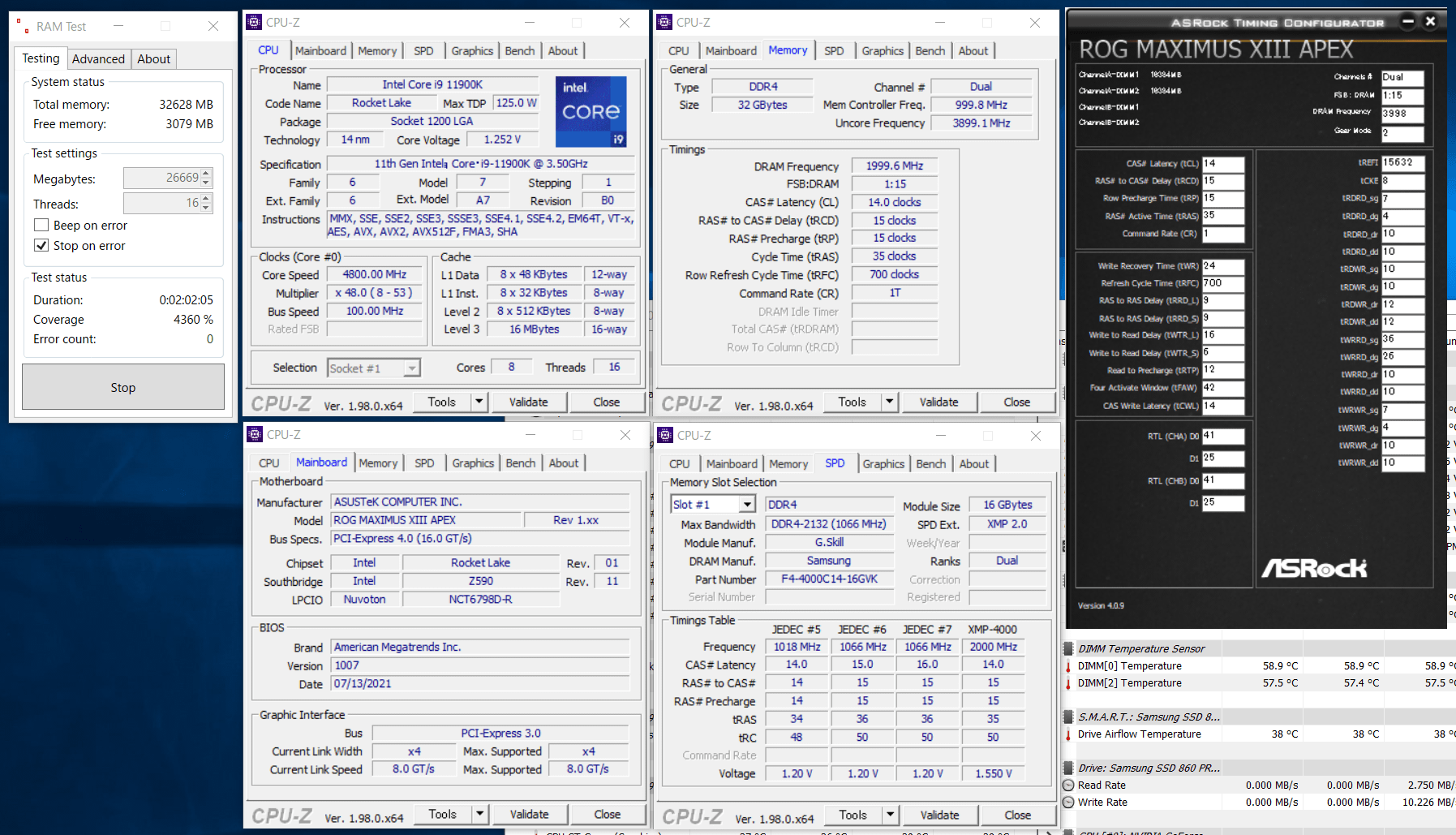Screen dimensions: 1456x835
Task: Open the Slot #1 memory slot dropdown
Action: (x=747, y=505)
